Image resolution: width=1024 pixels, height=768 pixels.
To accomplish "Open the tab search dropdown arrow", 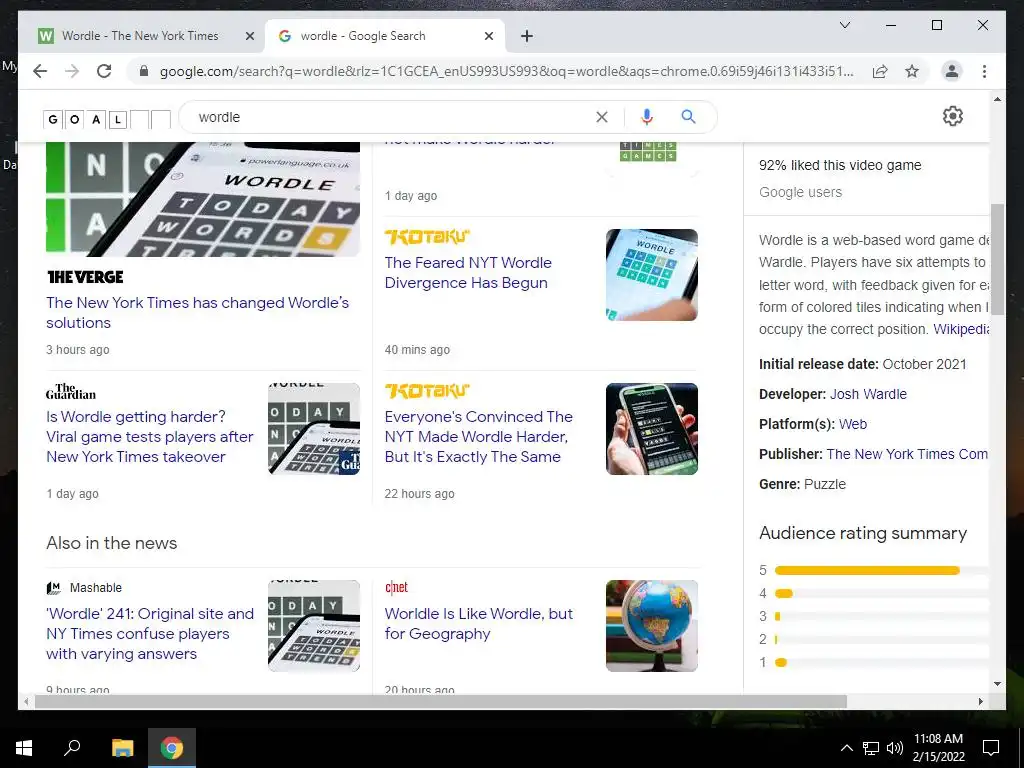I will (x=844, y=25).
